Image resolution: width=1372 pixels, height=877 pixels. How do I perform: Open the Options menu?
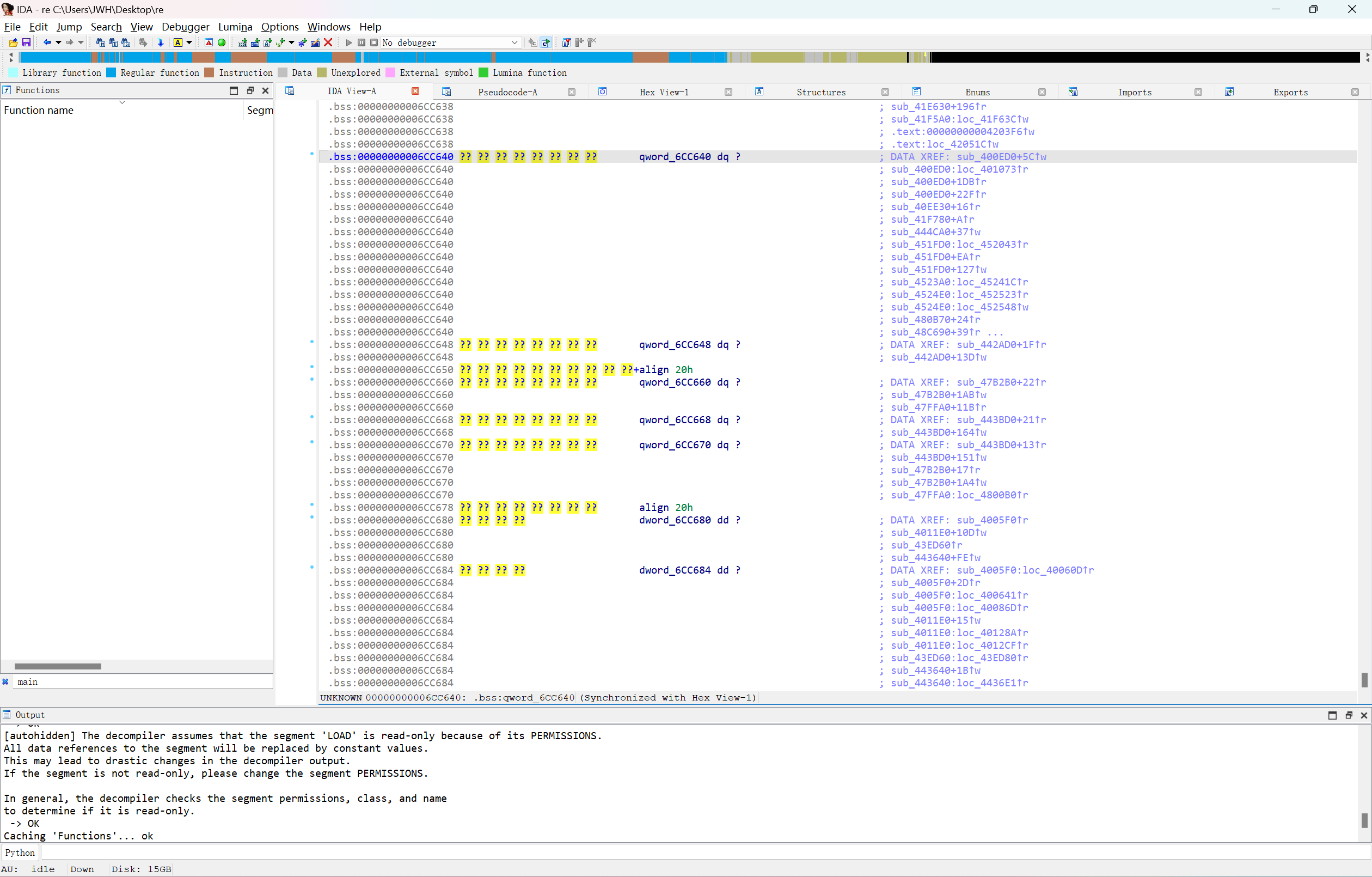click(x=280, y=27)
